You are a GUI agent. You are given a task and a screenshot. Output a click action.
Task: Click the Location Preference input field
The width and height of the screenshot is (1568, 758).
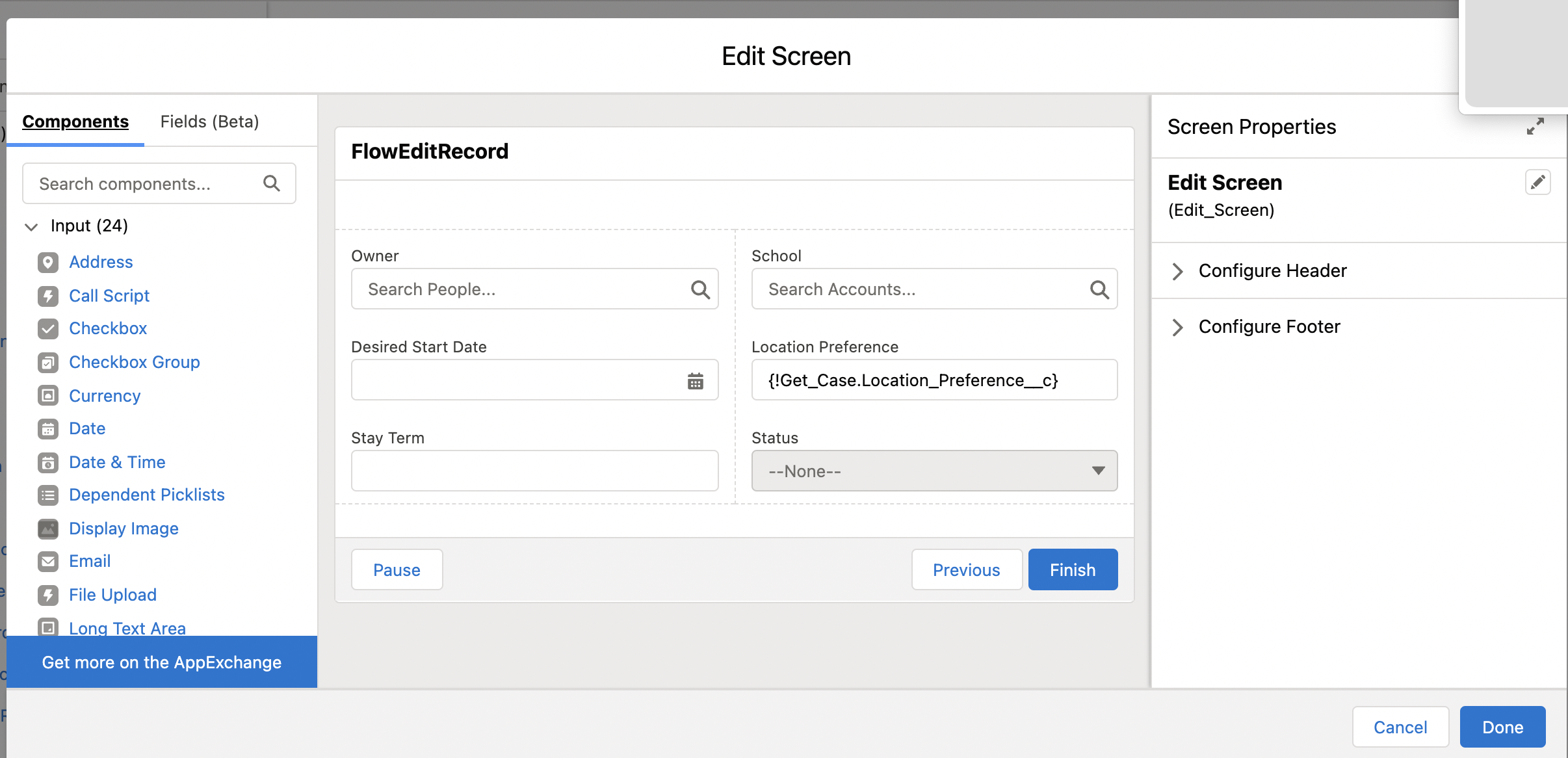point(935,380)
